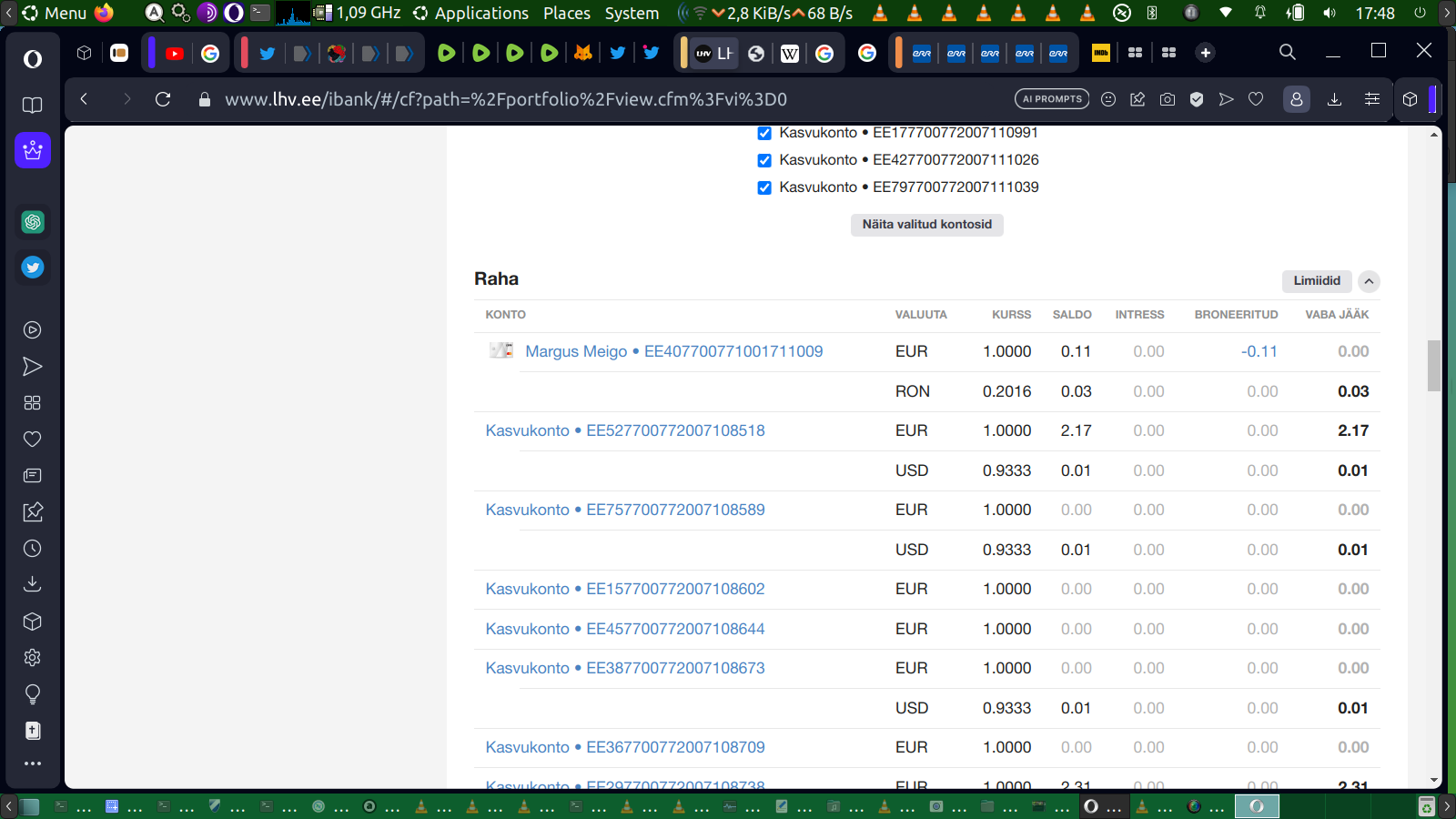Take a snapshot with the camera icon
Image resolution: width=1456 pixels, height=819 pixels.
click(1168, 99)
